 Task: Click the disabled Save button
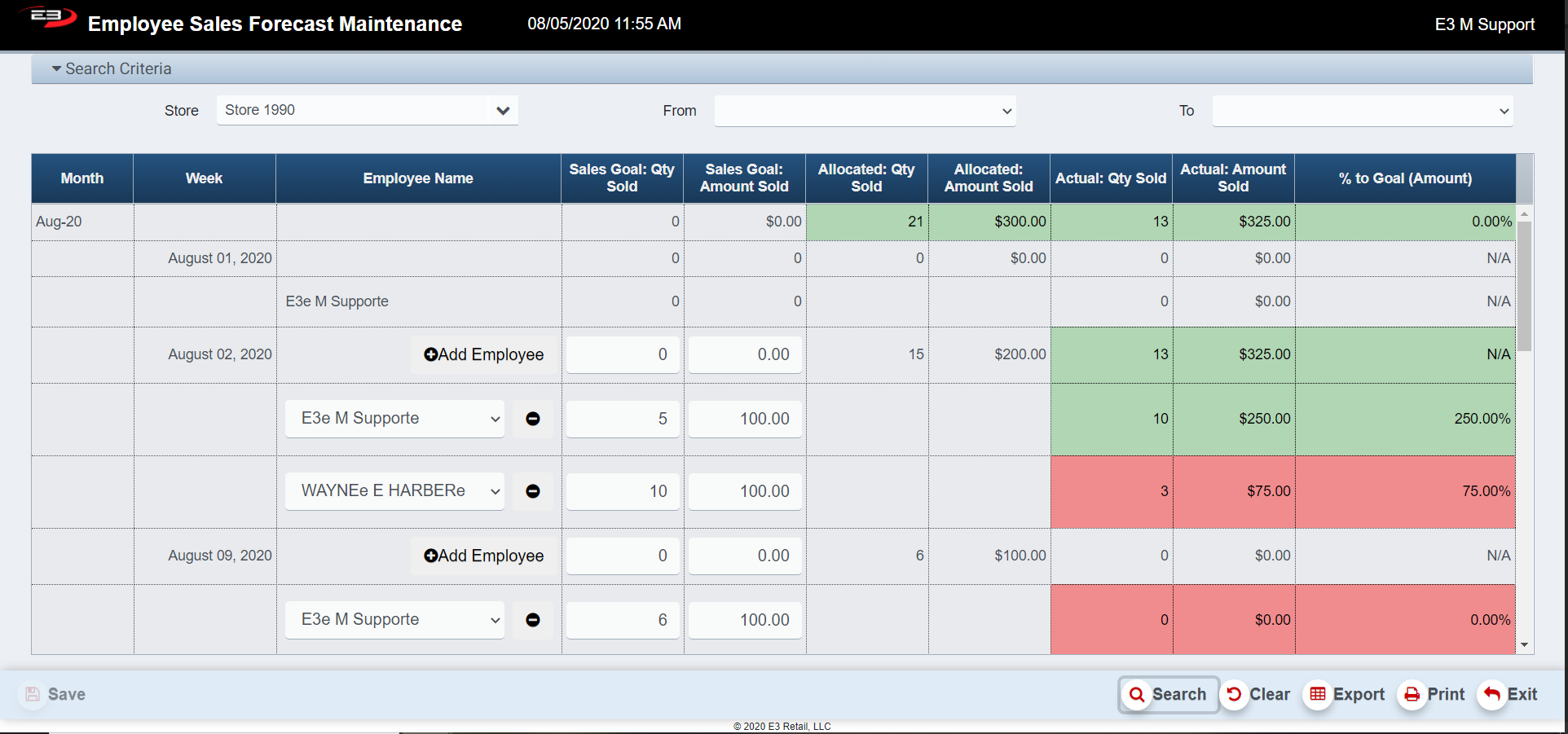click(x=55, y=694)
